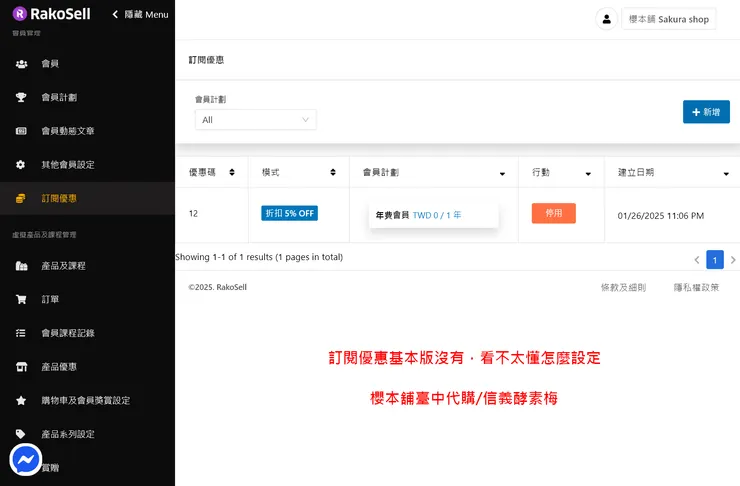Open the 隱私權政策 link
This screenshot has height=486, width=740.
pos(696,287)
